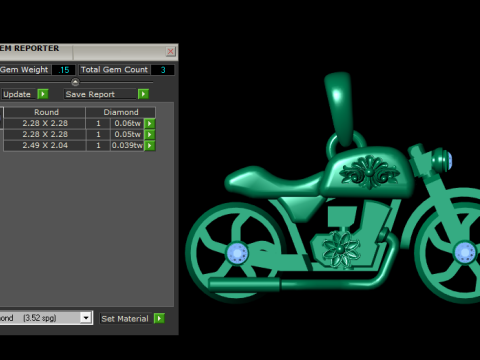
Task: Click the Total Gem Count value 3
Action: click(x=163, y=70)
